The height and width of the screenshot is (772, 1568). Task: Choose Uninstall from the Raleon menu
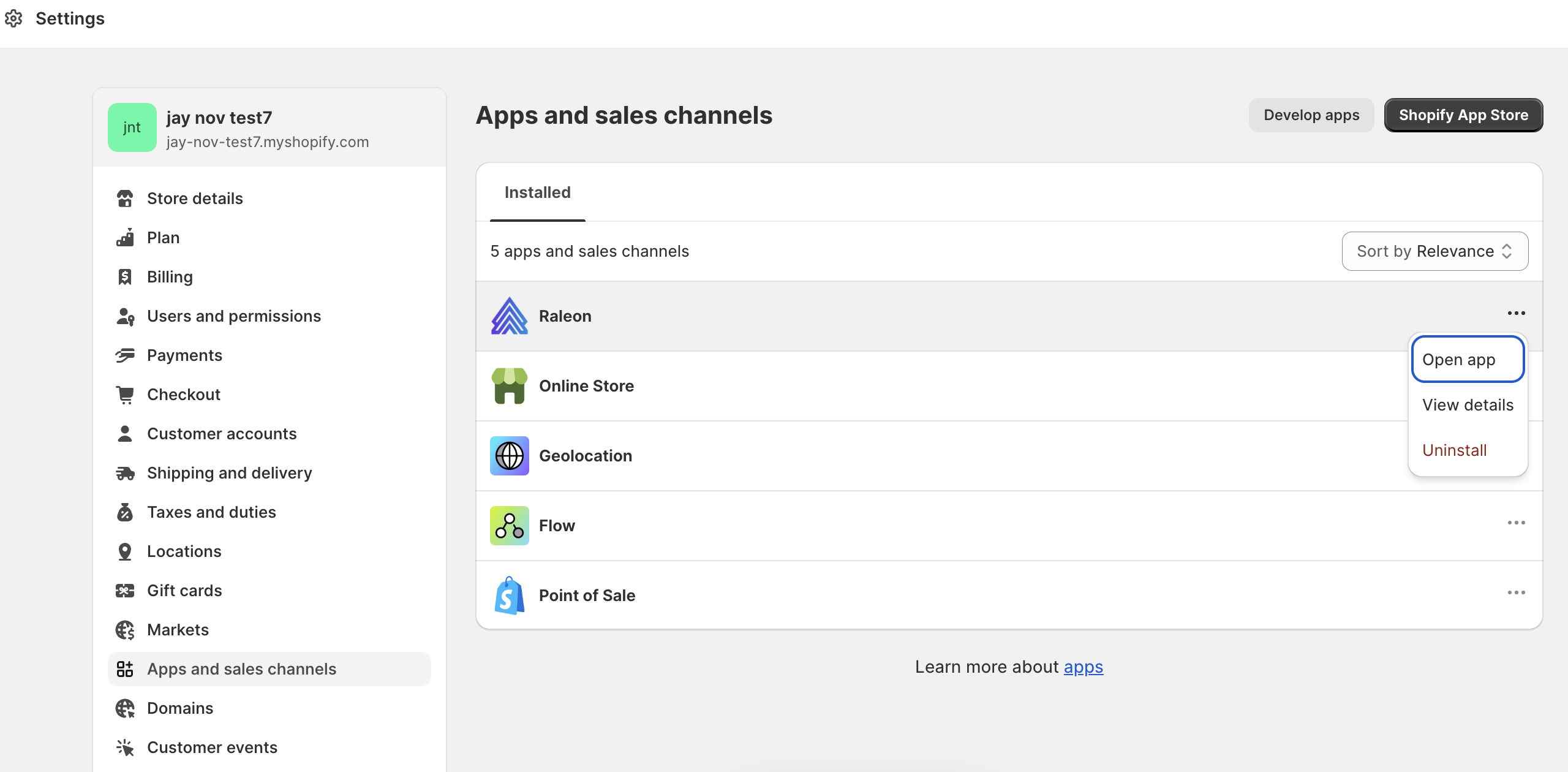[x=1454, y=450]
